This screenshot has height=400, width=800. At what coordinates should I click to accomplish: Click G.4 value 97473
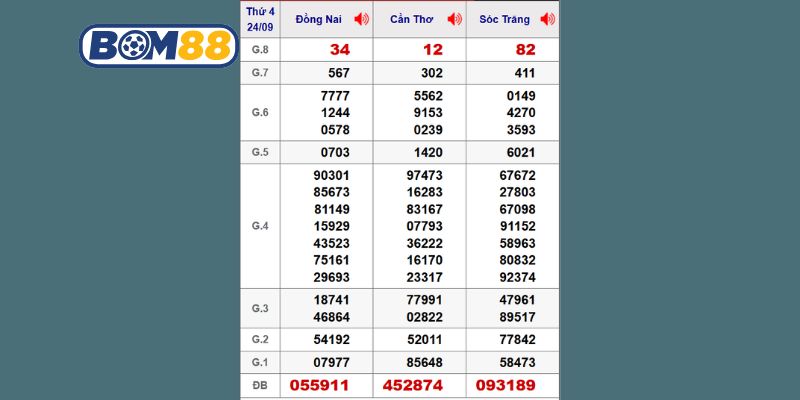click(424, 176)
